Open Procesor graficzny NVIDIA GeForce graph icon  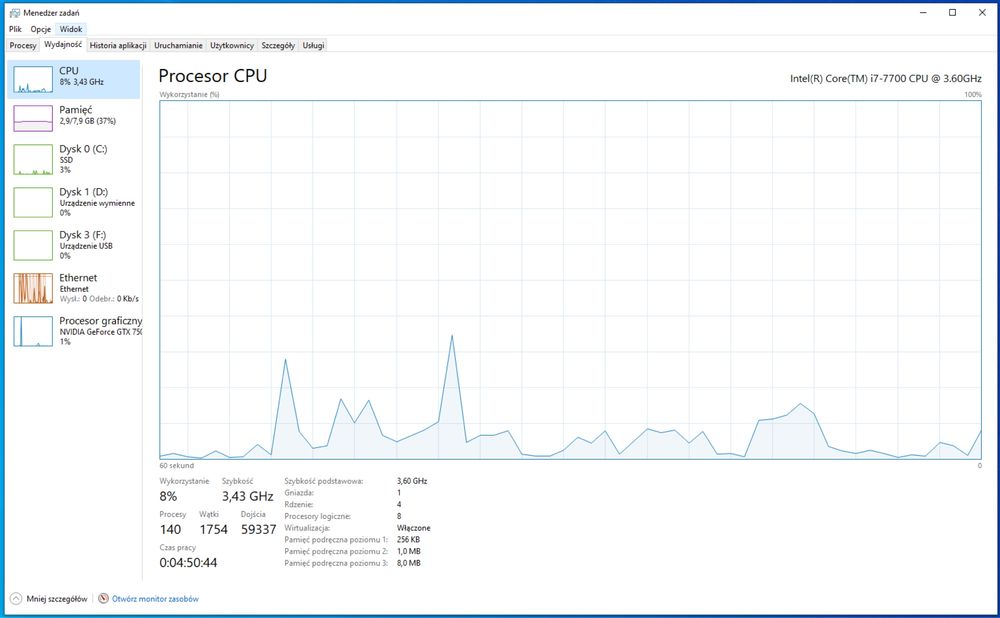tap(33, 331)
